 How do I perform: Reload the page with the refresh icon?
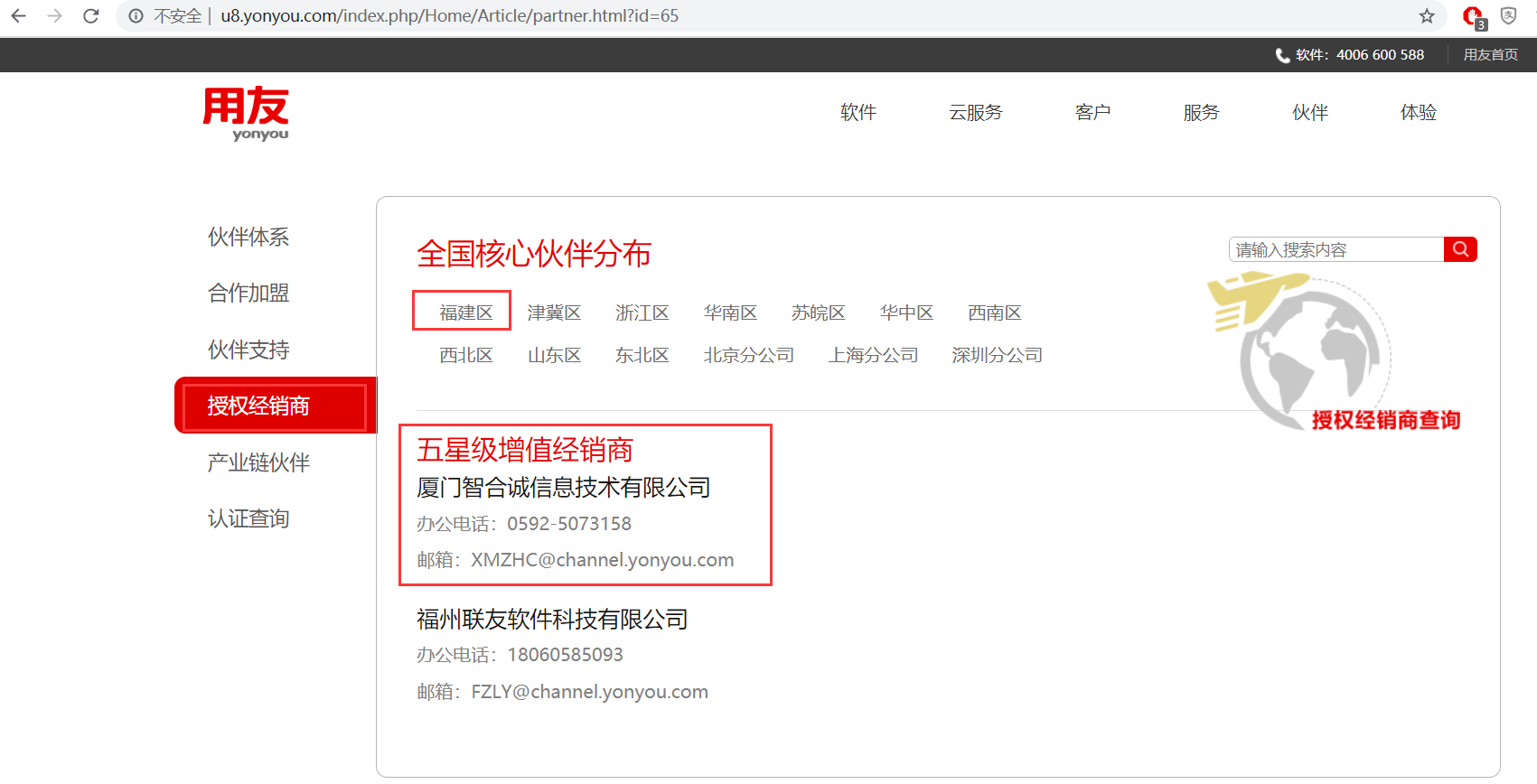tap(90, 16)
